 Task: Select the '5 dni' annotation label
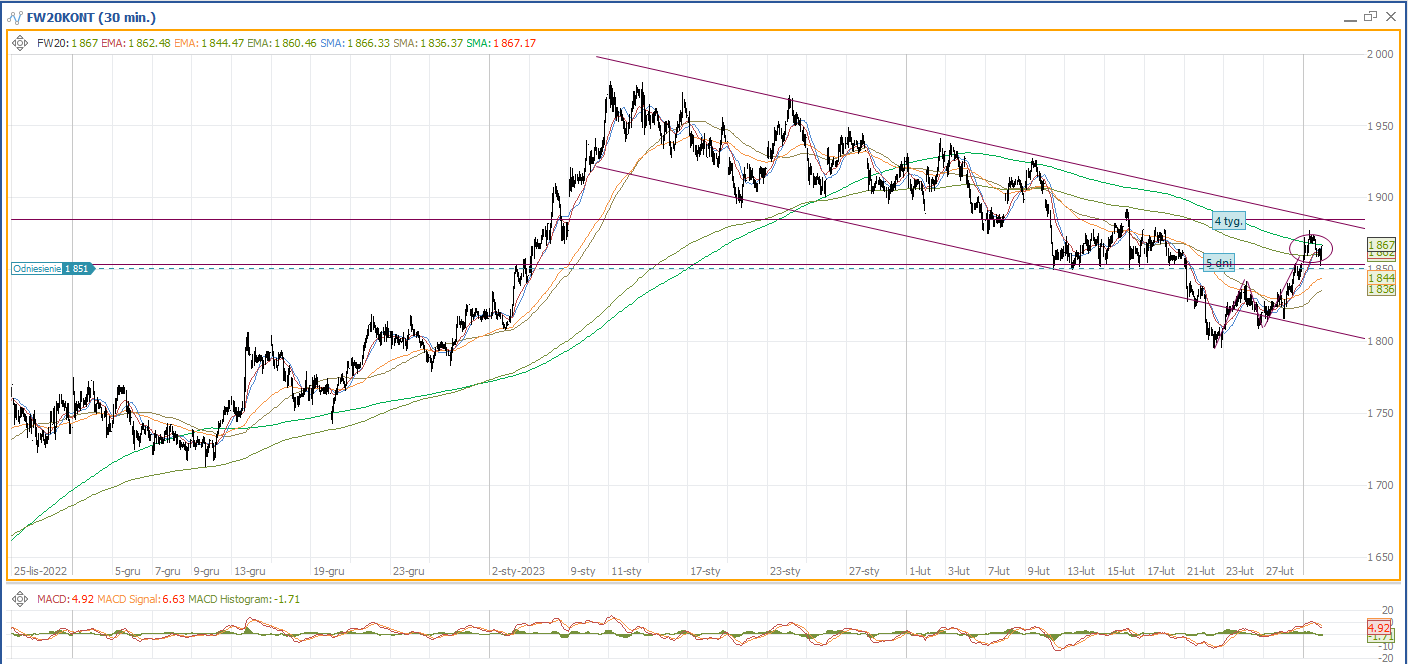point(1217,263)
